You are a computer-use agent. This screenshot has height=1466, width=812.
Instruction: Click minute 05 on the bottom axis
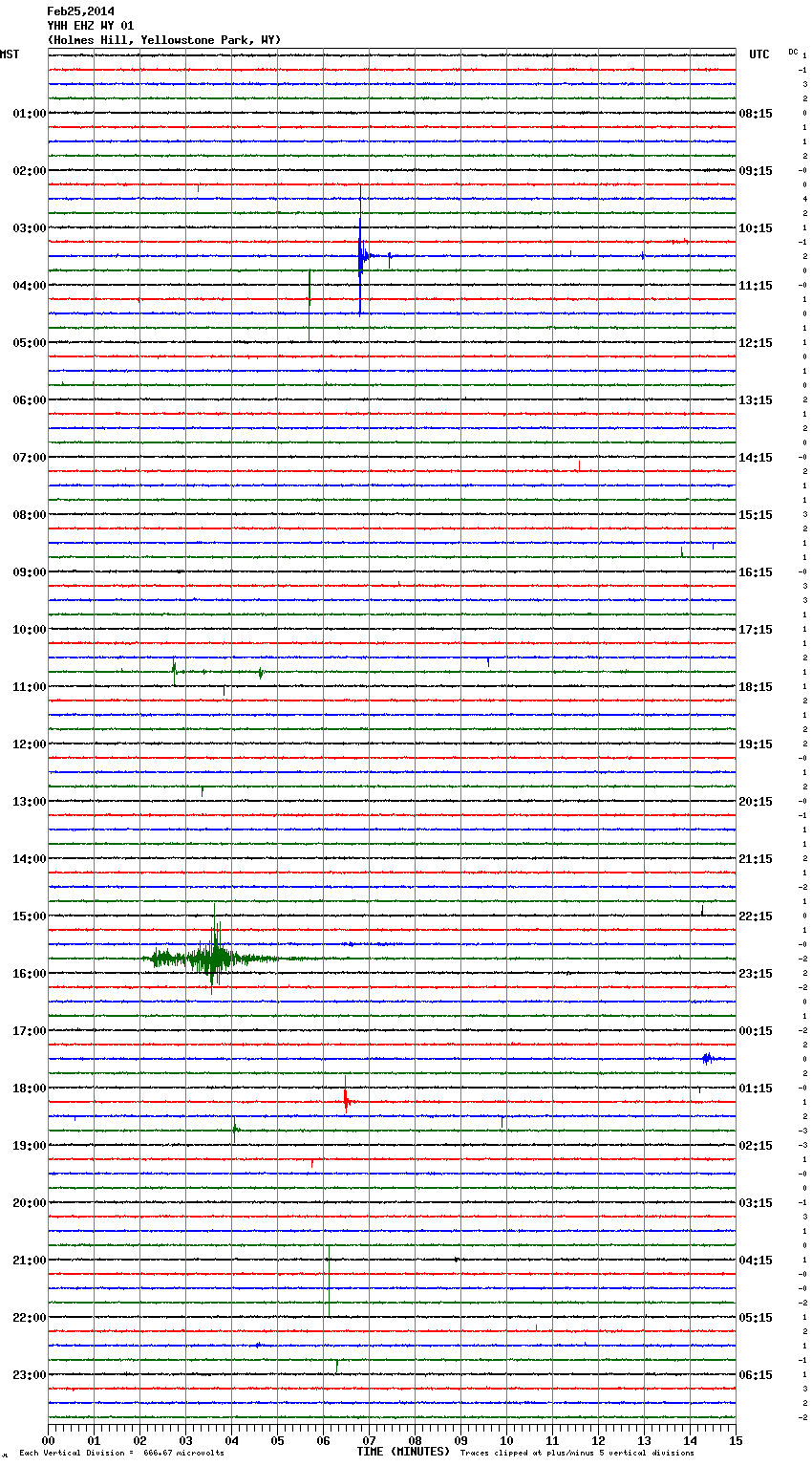(x=277, y=1440)
